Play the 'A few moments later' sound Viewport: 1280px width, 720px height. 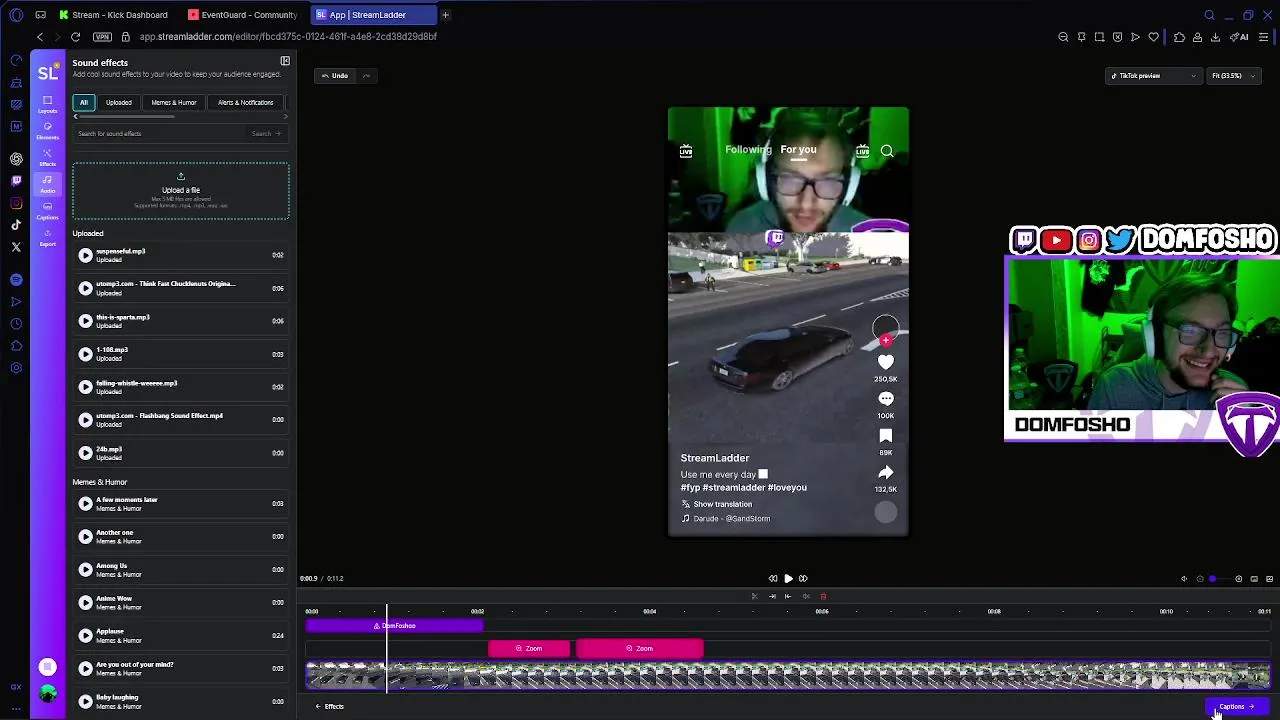click(85, 504)
